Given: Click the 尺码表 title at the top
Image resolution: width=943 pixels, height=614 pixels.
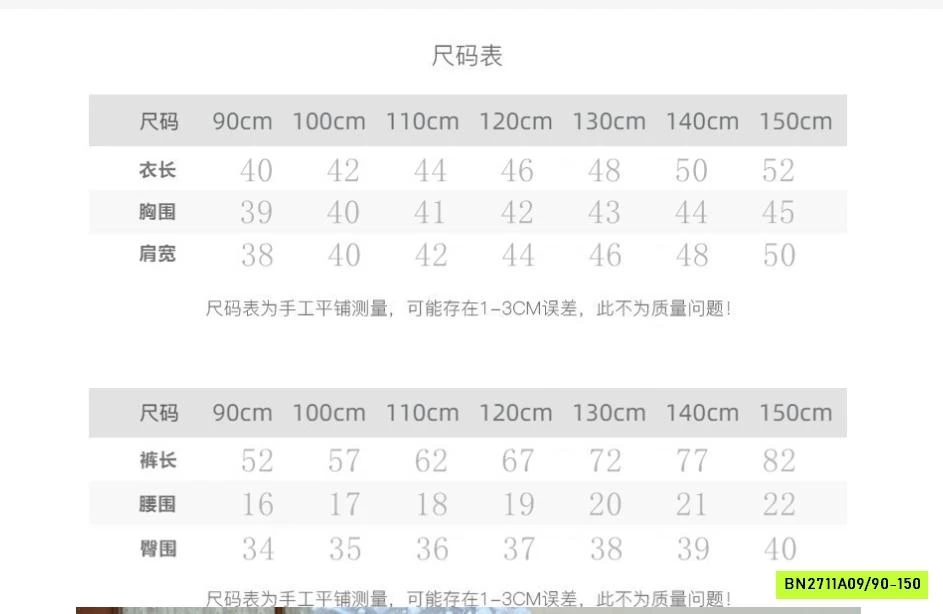Looking at the screenshot, I should (467, 56).
